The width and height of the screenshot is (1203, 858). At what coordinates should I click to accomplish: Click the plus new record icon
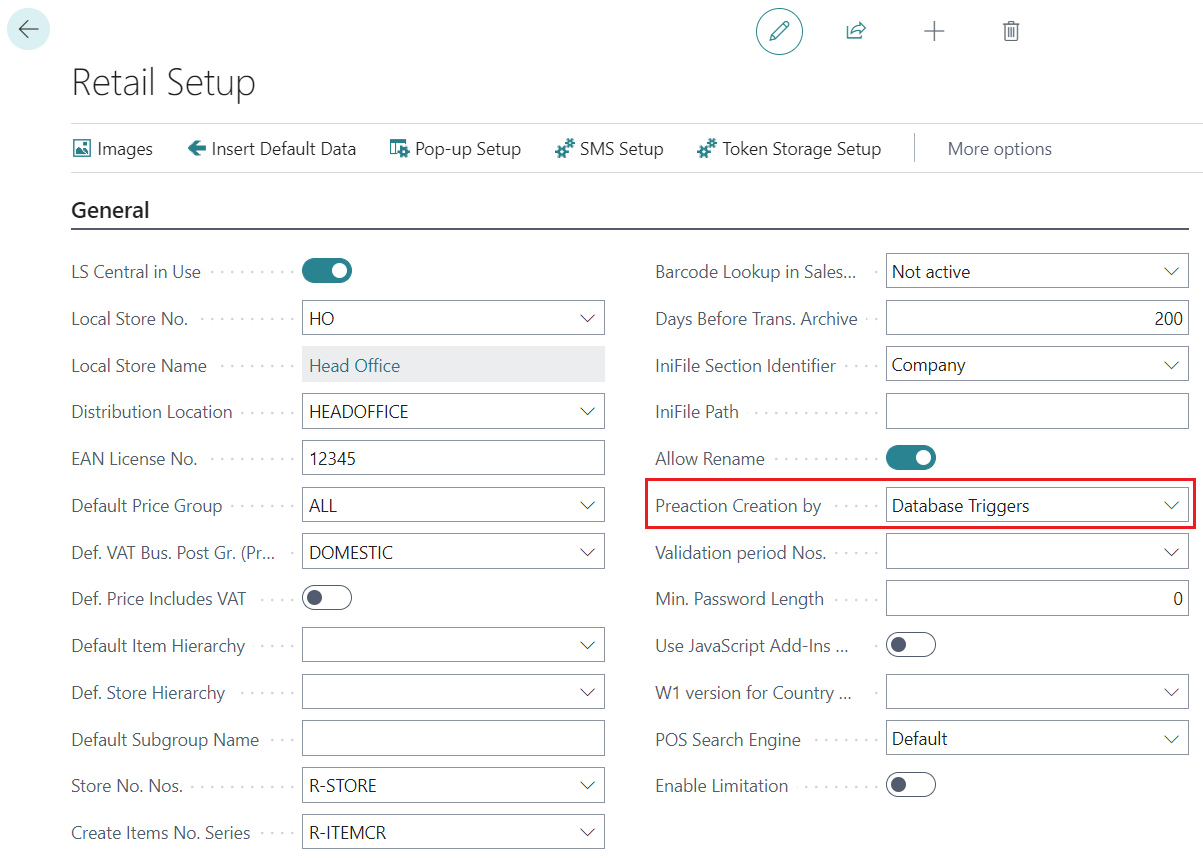point(934,31)
